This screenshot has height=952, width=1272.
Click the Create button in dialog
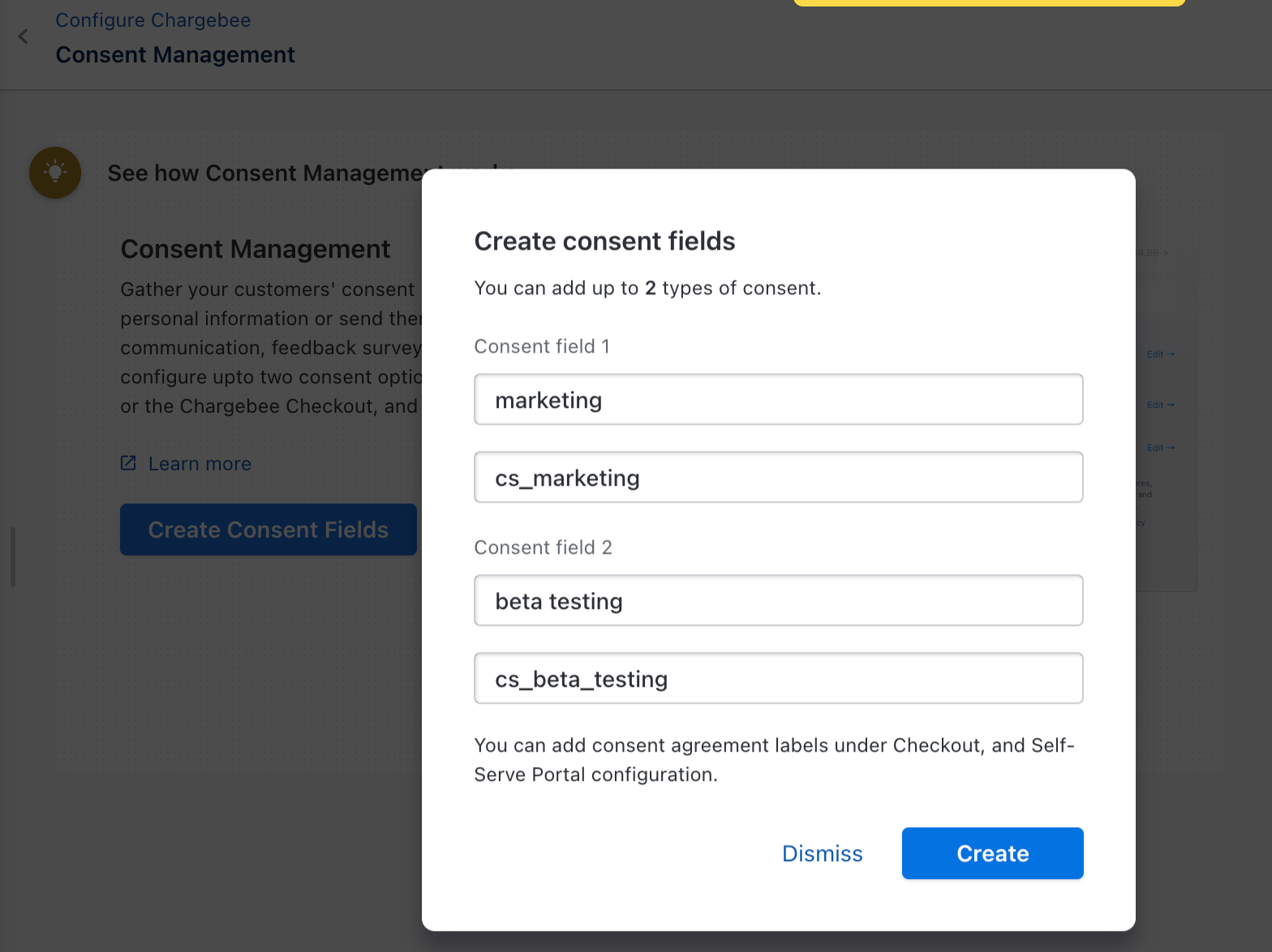[992, 853]
